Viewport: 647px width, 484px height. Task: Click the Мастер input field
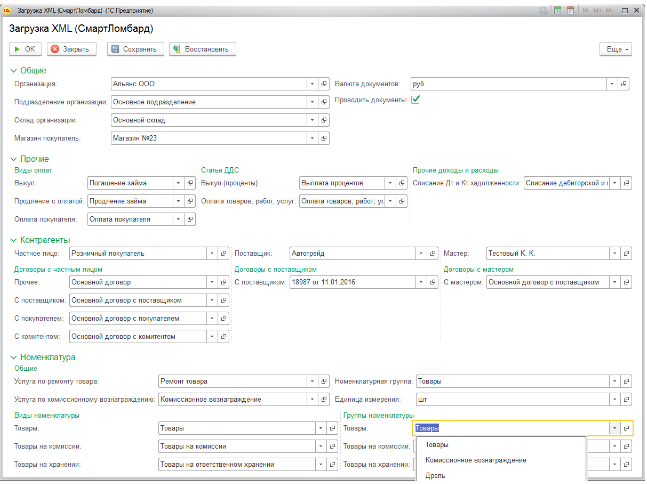click(548, 253)
